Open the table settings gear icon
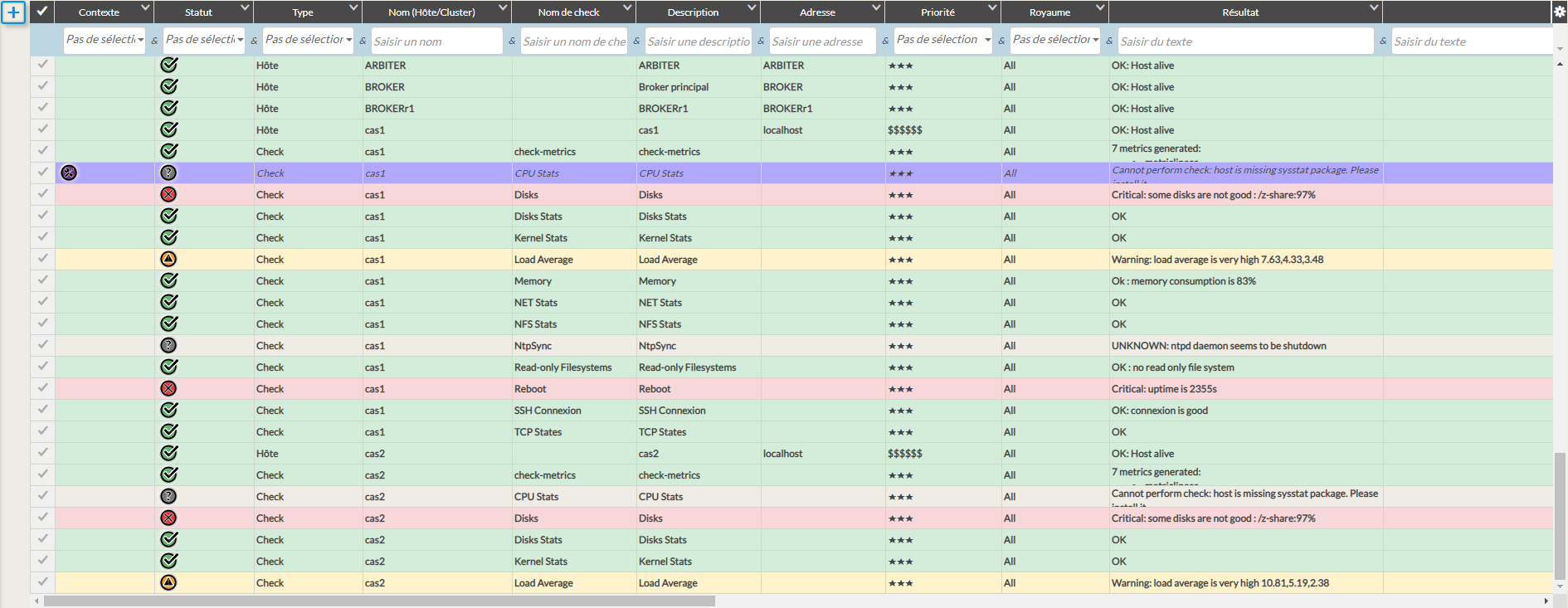The width and height of the screenshot is (1568, 608). [1560, 12]
